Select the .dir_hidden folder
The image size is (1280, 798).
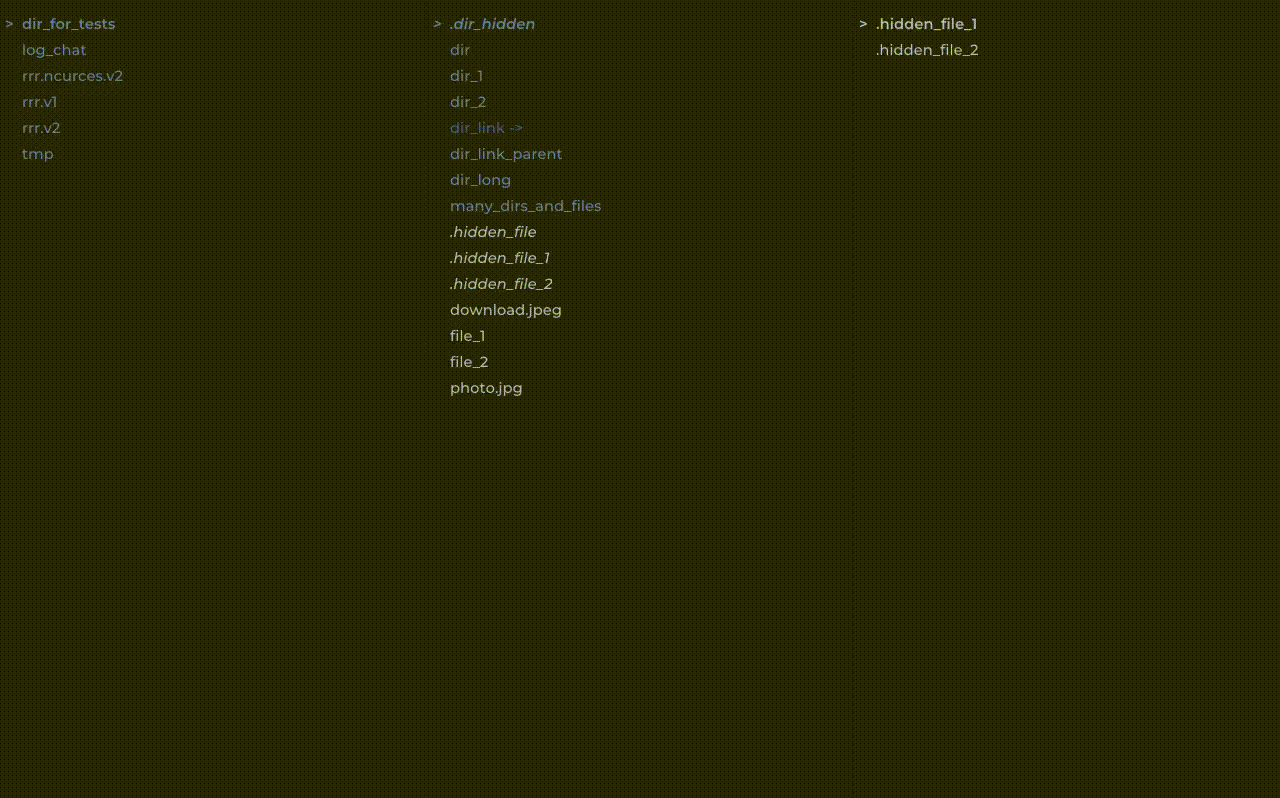coord(492,24)
